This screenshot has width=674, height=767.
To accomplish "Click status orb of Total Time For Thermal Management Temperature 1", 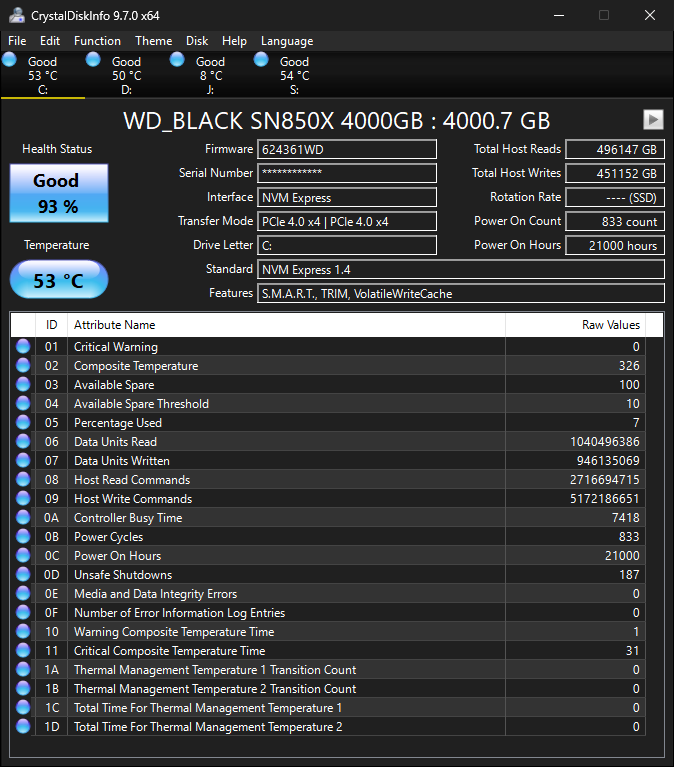I will tap(23, 707).
